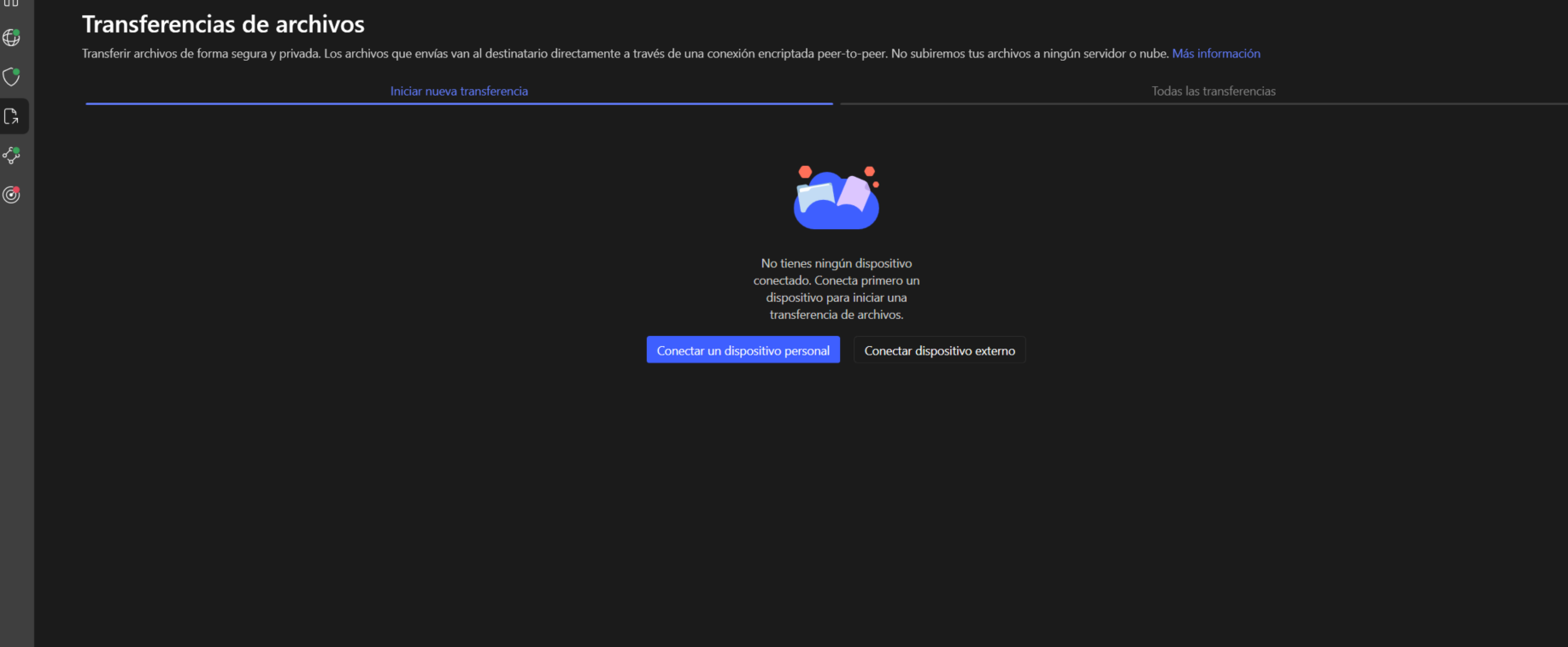Switch to "Todas las transferencias" tab

pyautogui.click(x=1213, y=91)
